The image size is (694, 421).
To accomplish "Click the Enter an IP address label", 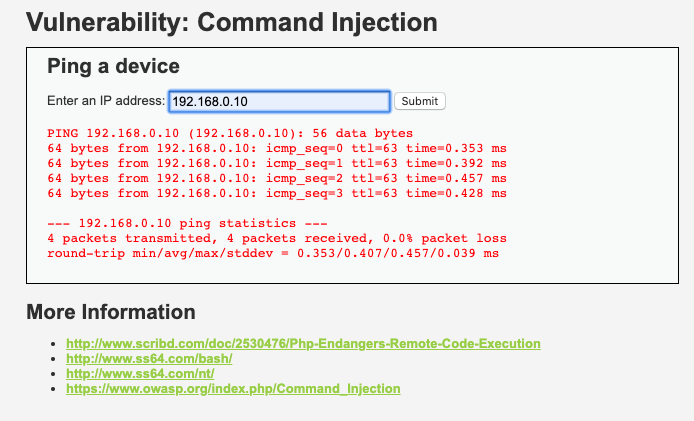I will (x=106, y=101).
